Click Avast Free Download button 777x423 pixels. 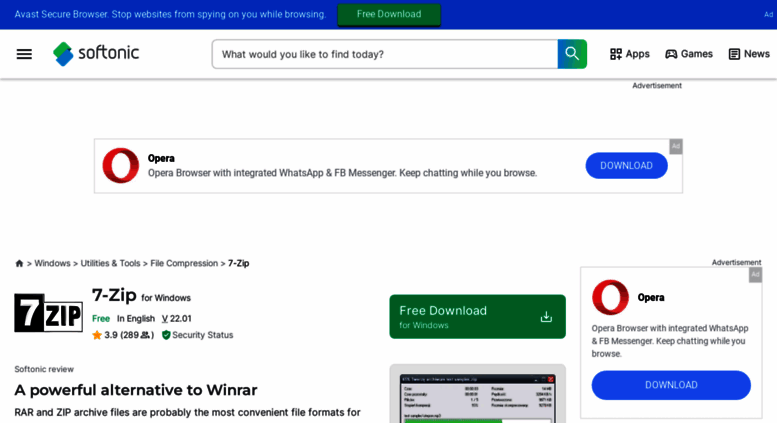coord(389,14)
